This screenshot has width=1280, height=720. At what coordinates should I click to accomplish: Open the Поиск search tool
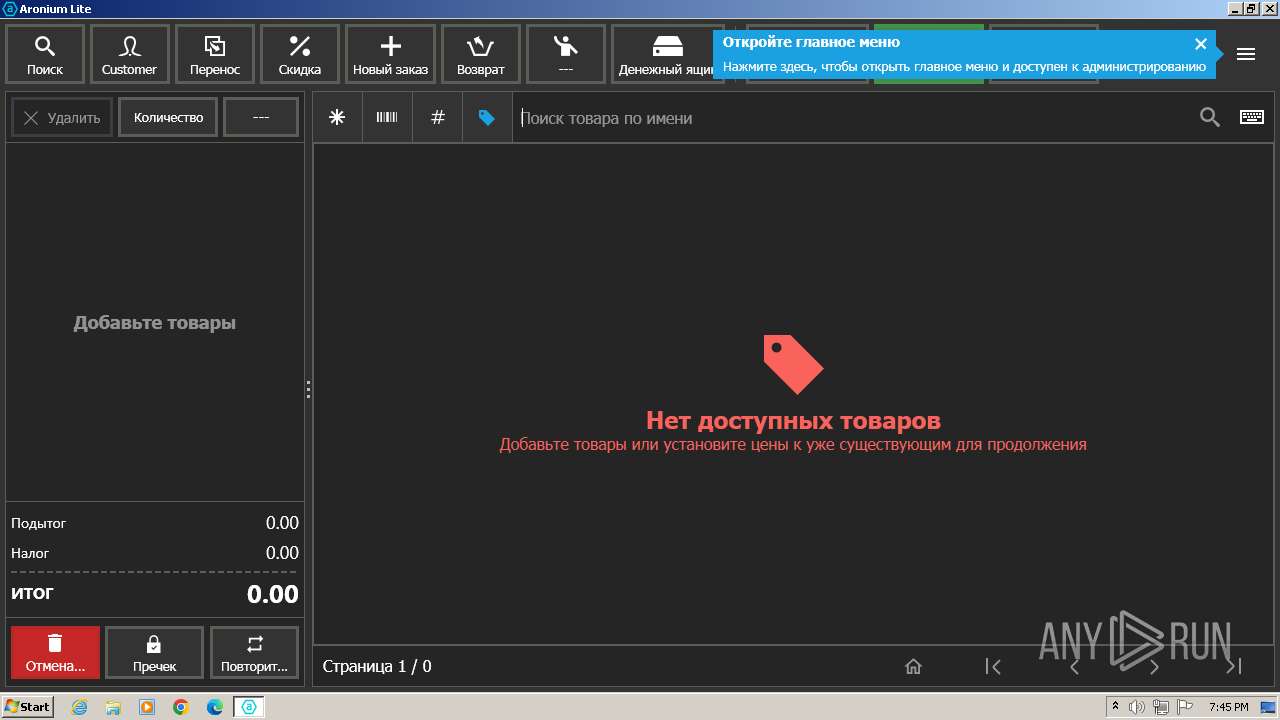[44, 54]
